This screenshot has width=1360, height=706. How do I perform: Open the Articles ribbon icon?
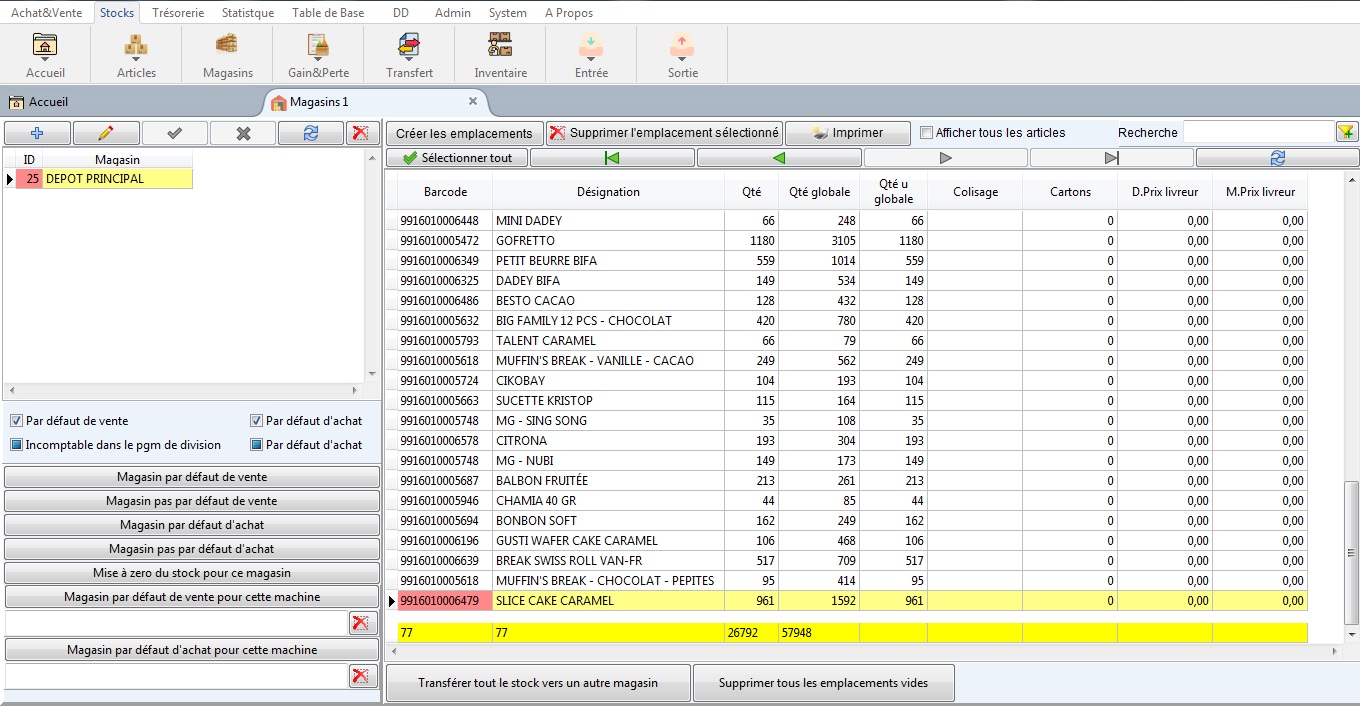tap(136, 54)
